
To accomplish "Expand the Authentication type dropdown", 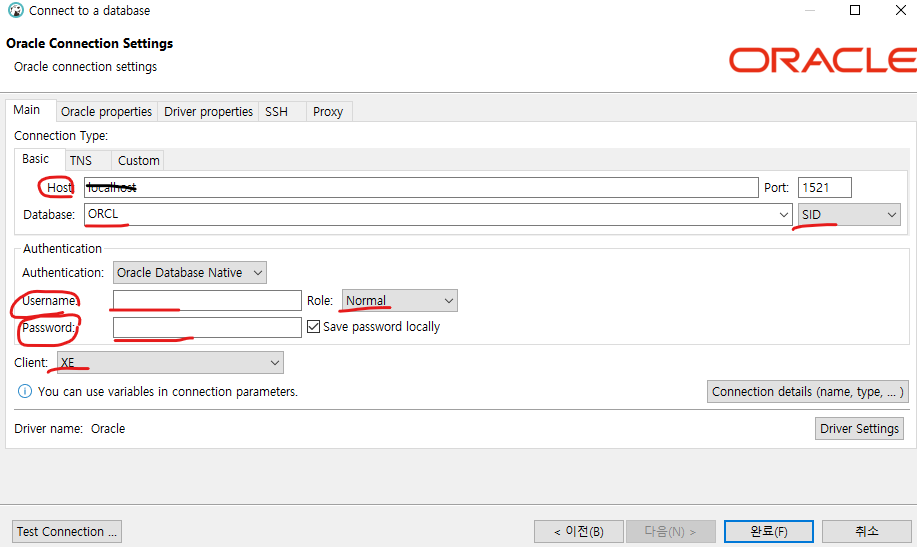I will pos(189,273).
